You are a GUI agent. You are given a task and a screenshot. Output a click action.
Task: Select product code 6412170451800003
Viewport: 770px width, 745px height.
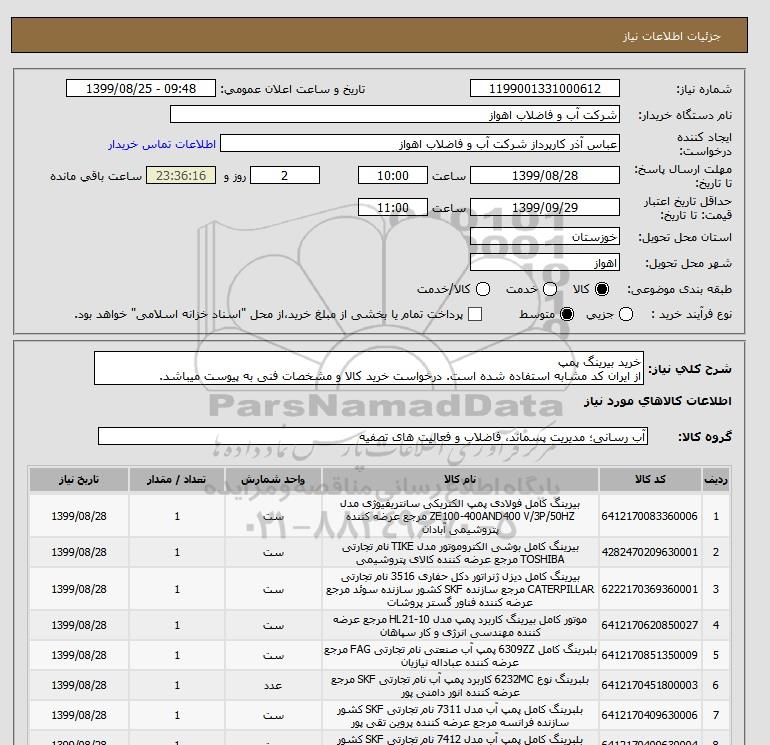click(650, 685)
